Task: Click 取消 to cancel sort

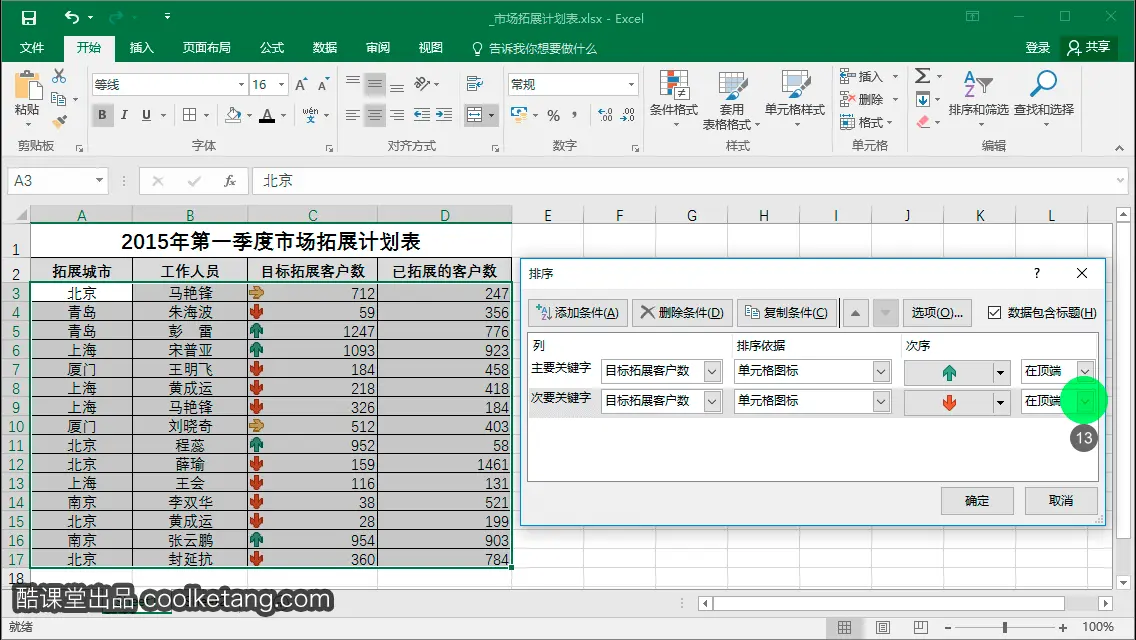Action: (x=1061, y=501)
